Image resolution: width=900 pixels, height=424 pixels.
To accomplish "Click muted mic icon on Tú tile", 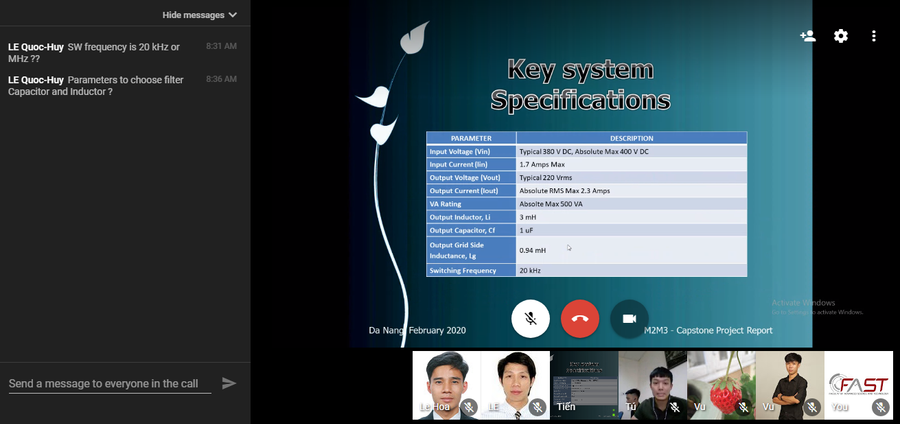I will coord(675,407).
